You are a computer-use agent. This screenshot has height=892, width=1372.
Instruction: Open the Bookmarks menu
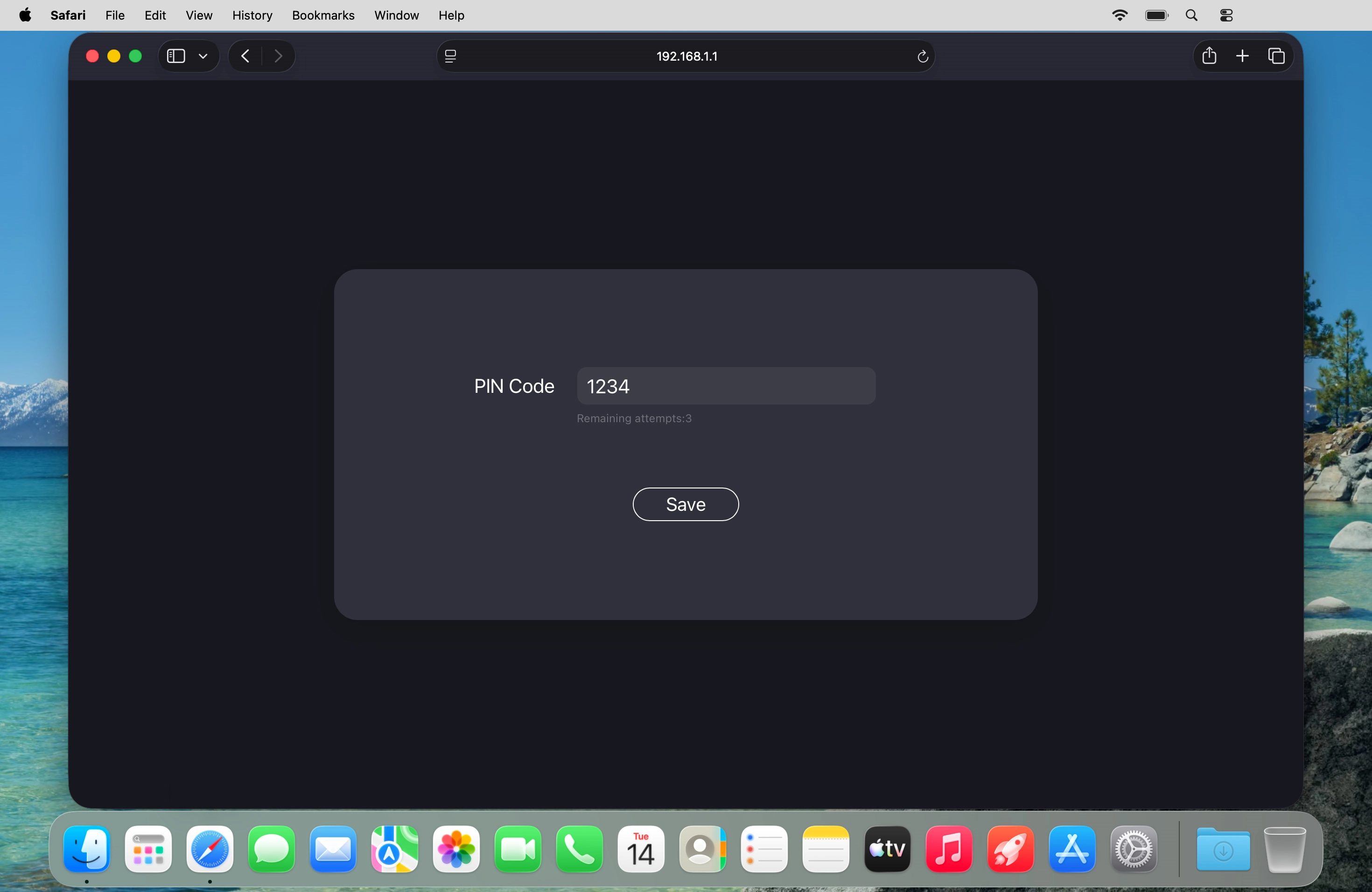click(323, 15)
